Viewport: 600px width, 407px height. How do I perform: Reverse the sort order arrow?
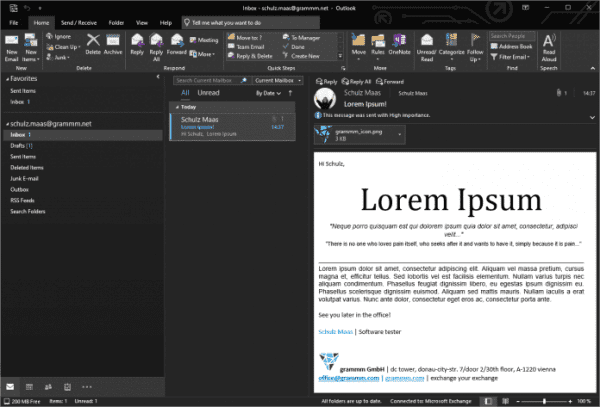point(290,93)
